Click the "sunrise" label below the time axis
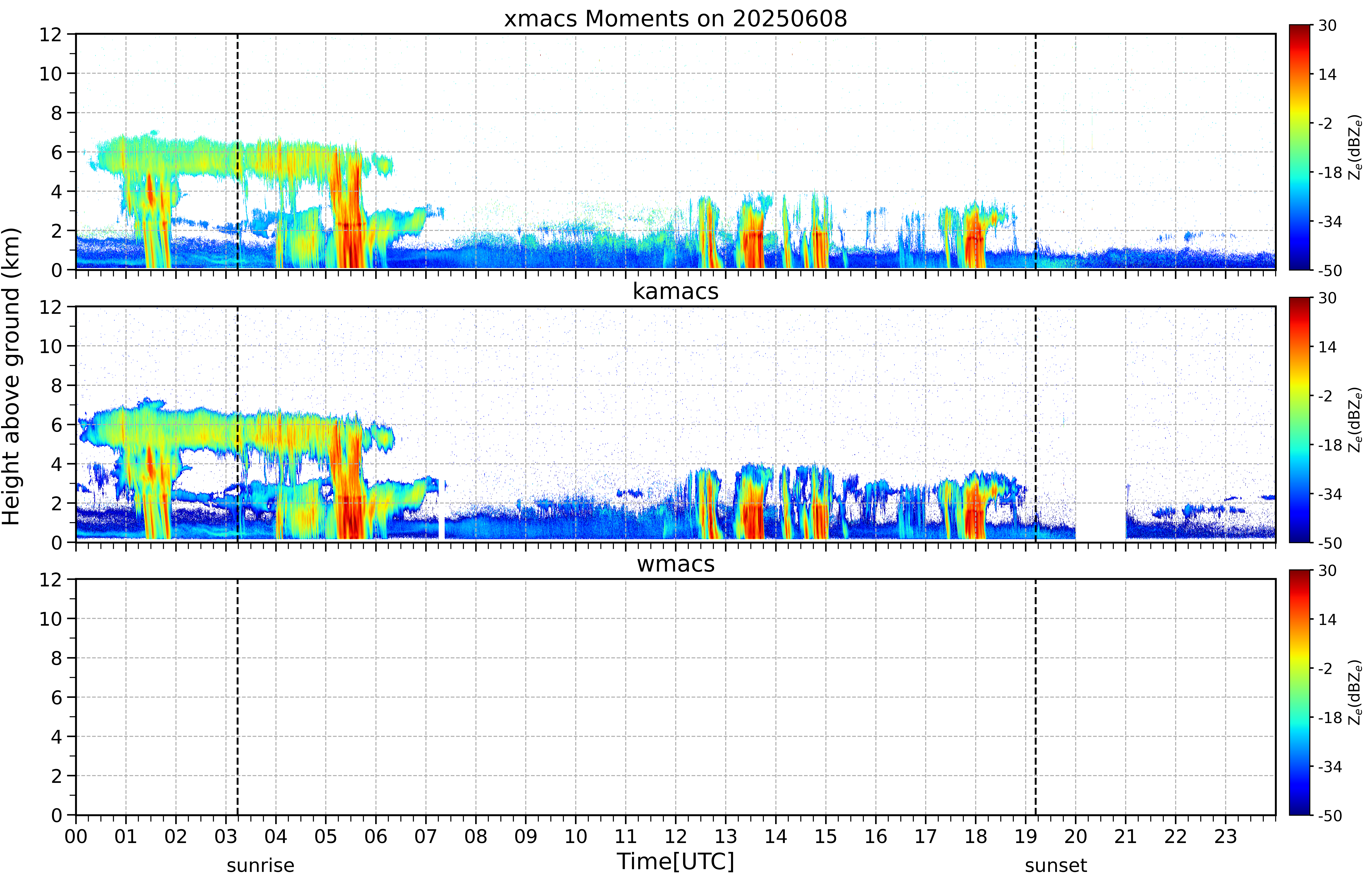Viewport: 1372px width, 885px height. [x=260, y=865]
